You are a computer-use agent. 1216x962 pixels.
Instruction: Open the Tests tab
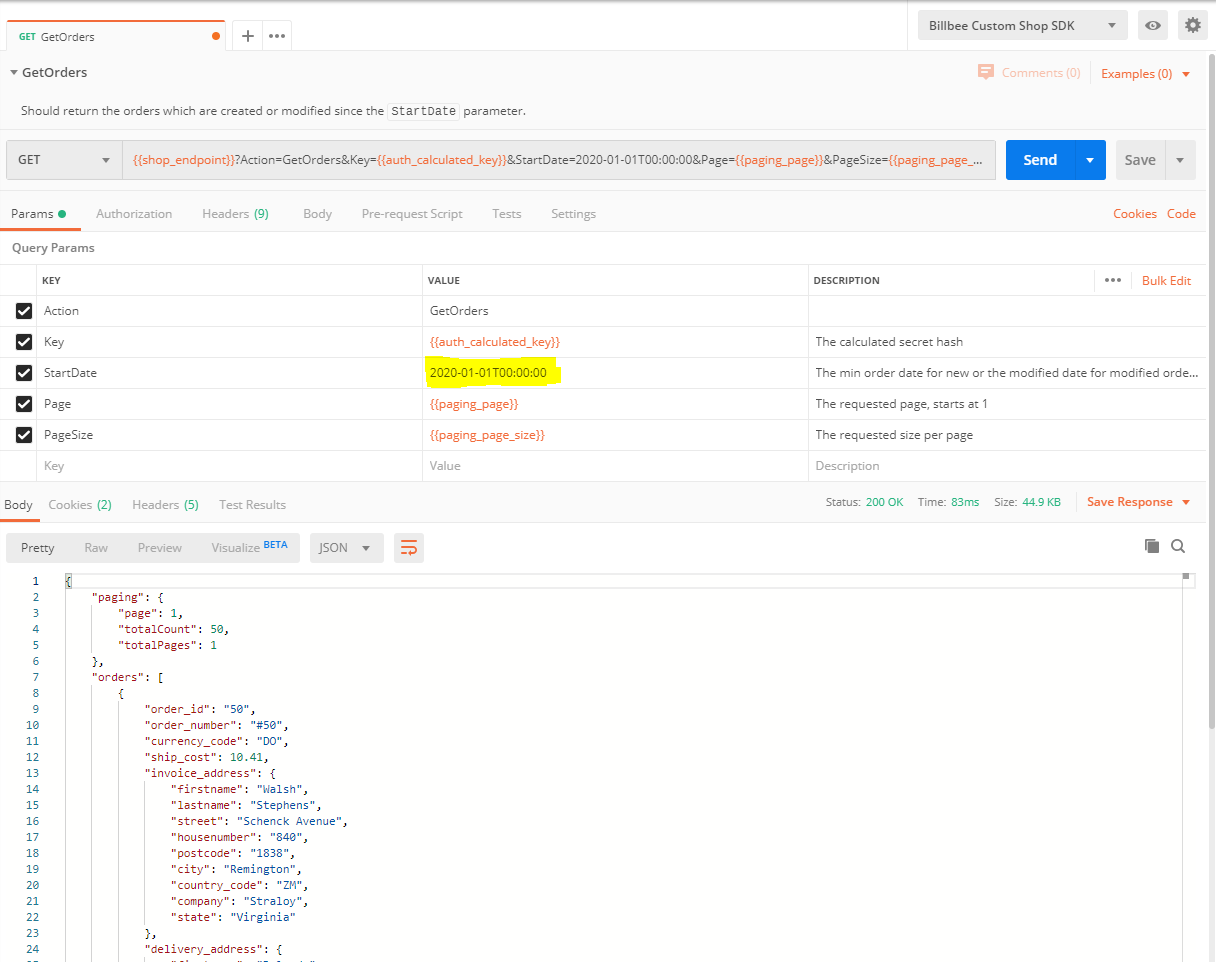click(507, 214)
